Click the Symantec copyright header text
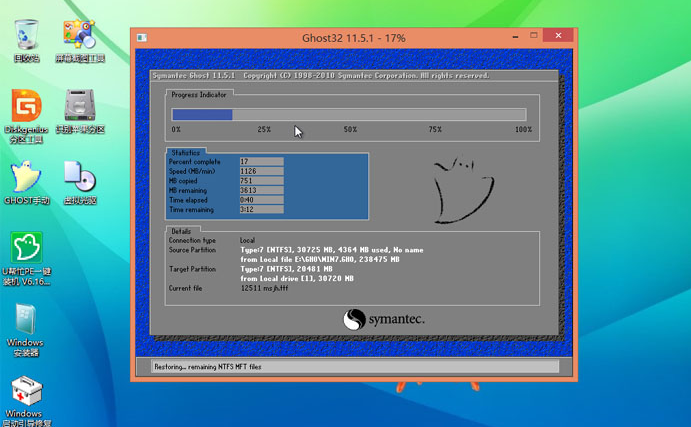The height and width of the screenshot is (427, 691). point(321,76)
